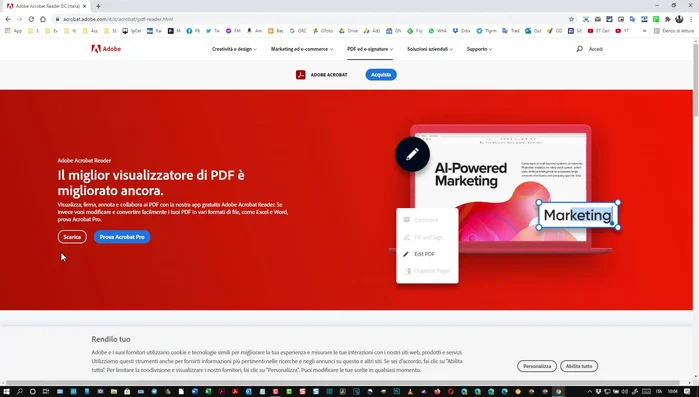Viewport: 699px width, 397px height.
Task: Bookmark this page with the star icon
Action: pos(572,19)
